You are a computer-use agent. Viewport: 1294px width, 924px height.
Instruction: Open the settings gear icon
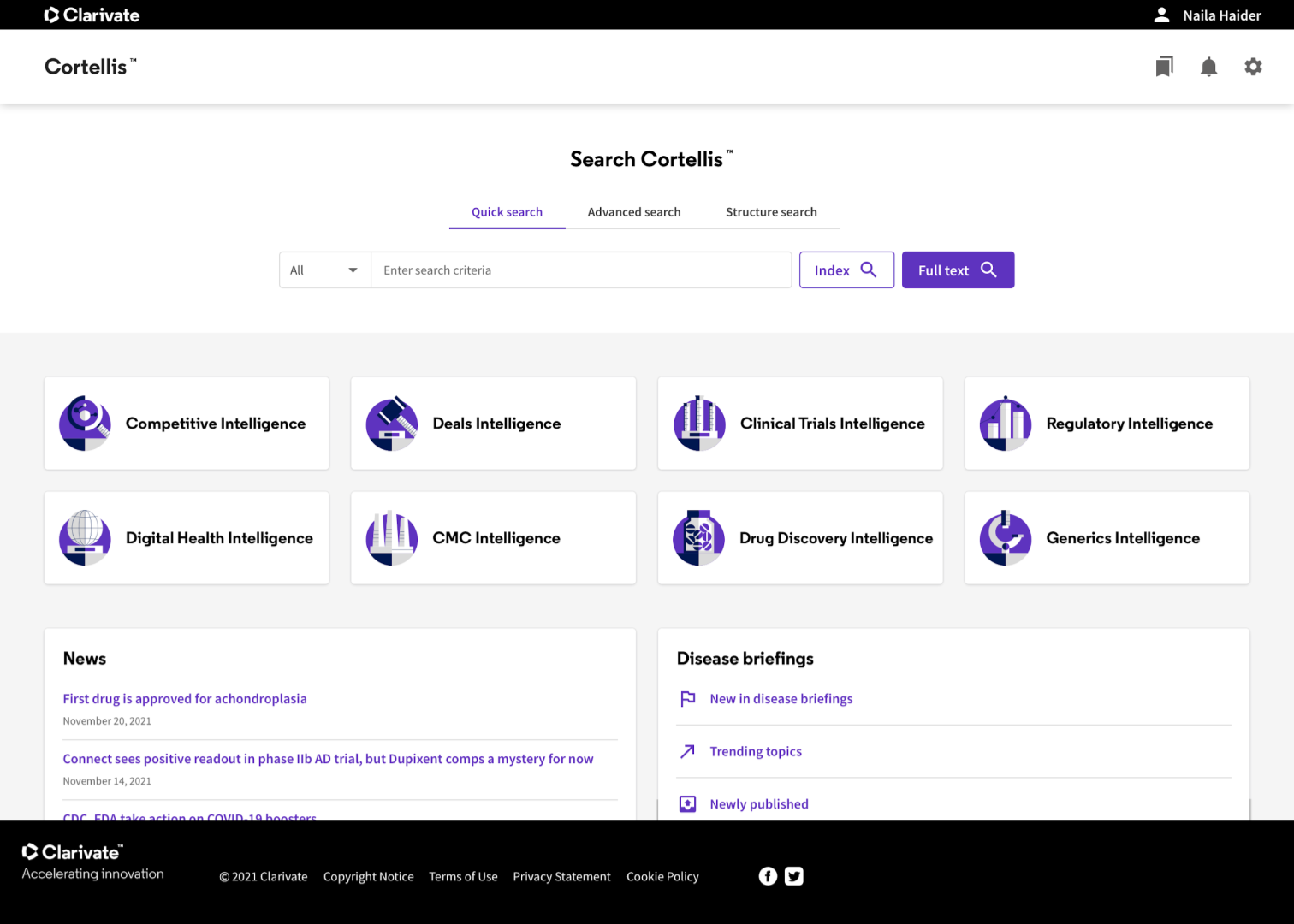coord(1253,67)
